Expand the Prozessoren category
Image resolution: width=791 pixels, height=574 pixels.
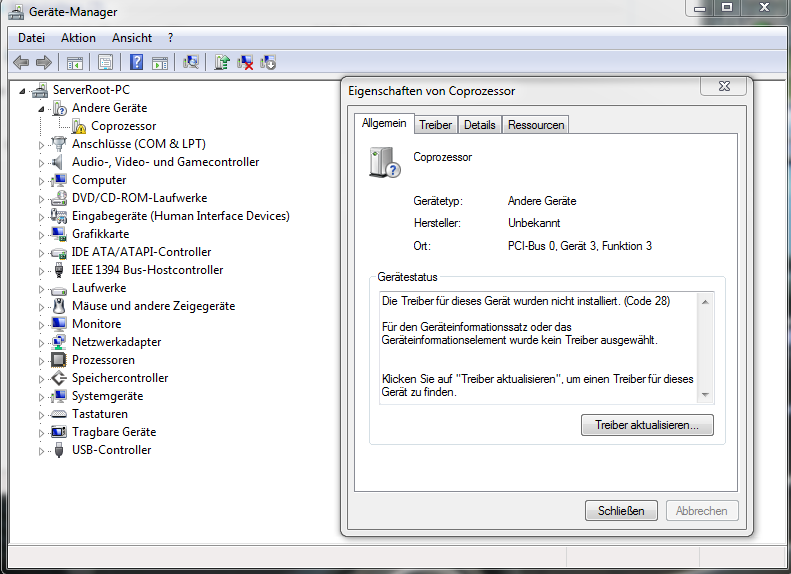[42, 361]
